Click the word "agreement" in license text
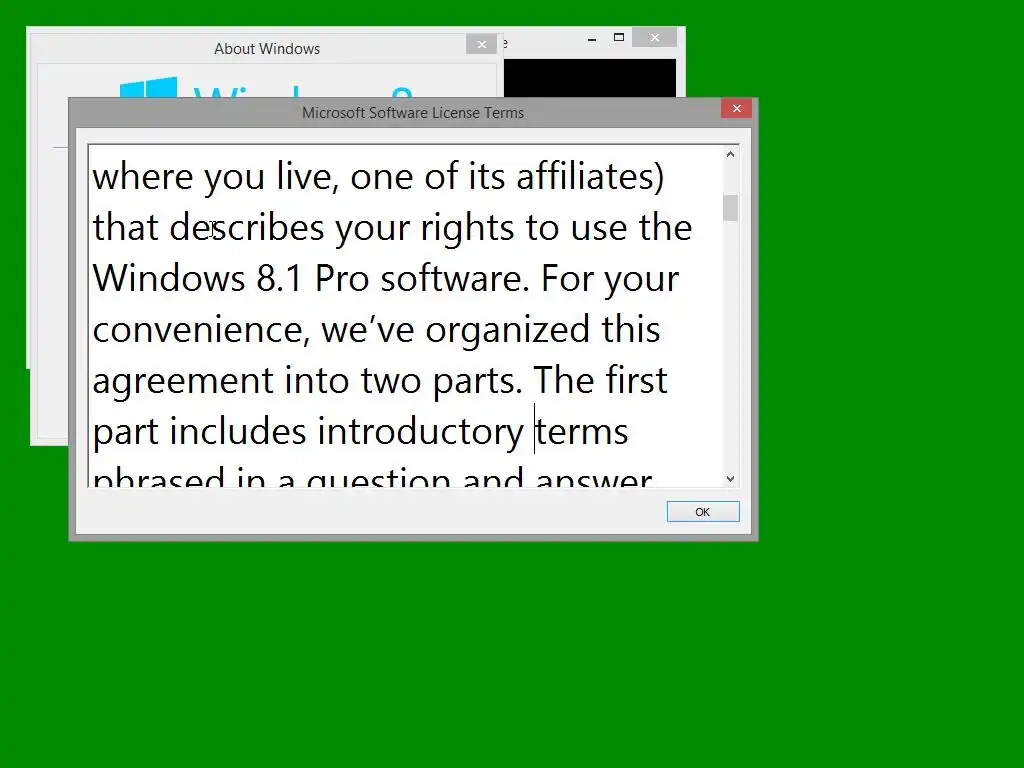Screen dimensions: 1024x768 click(x=183, y=382)
